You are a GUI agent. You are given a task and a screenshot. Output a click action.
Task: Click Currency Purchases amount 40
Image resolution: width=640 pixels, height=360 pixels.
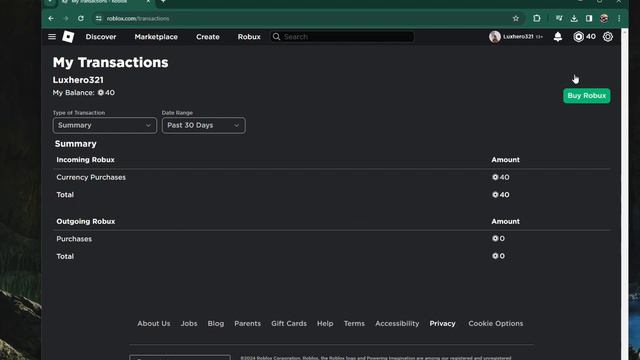coord(500,177)
